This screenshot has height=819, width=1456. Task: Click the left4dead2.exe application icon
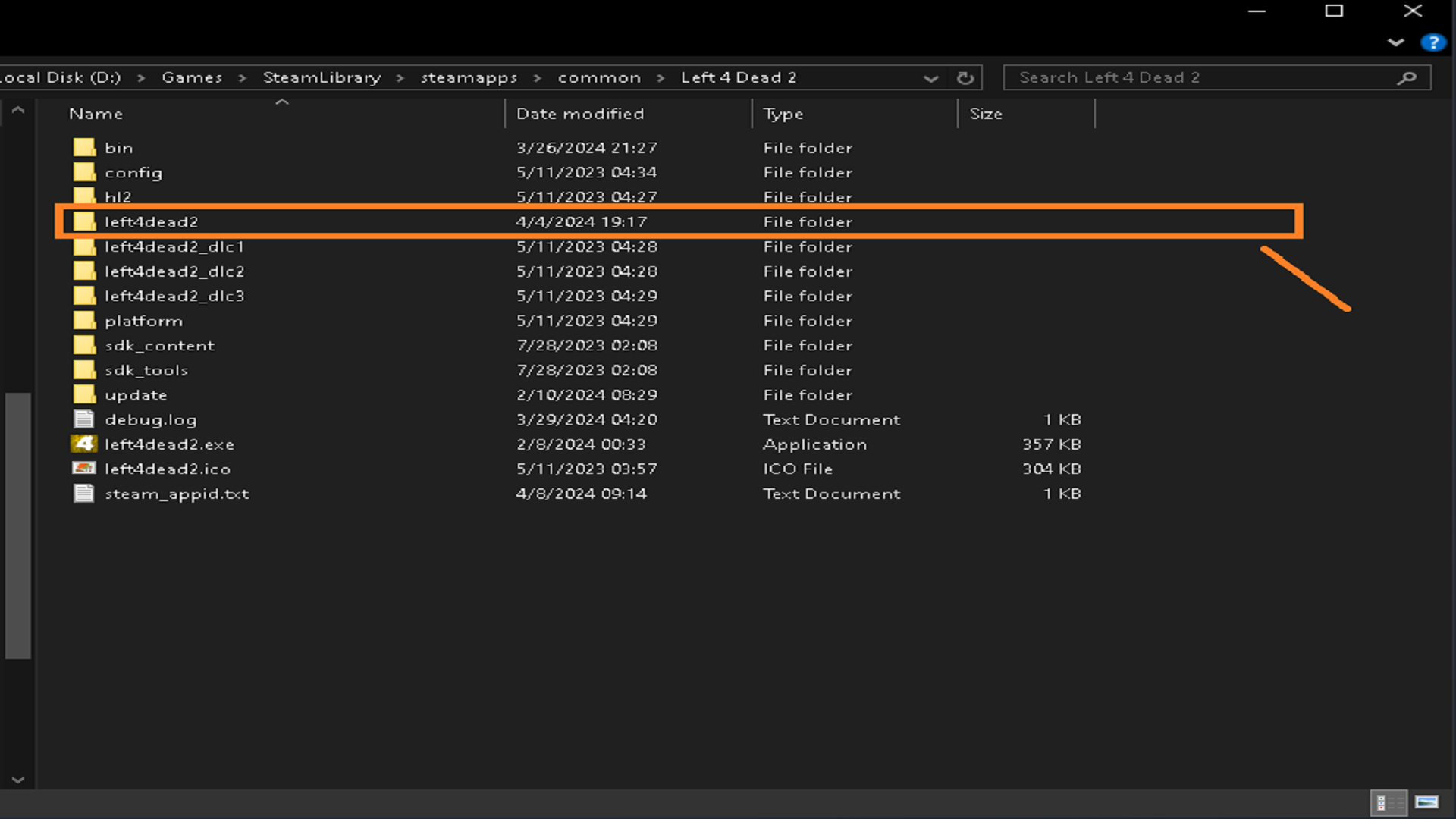pos(84,444)
